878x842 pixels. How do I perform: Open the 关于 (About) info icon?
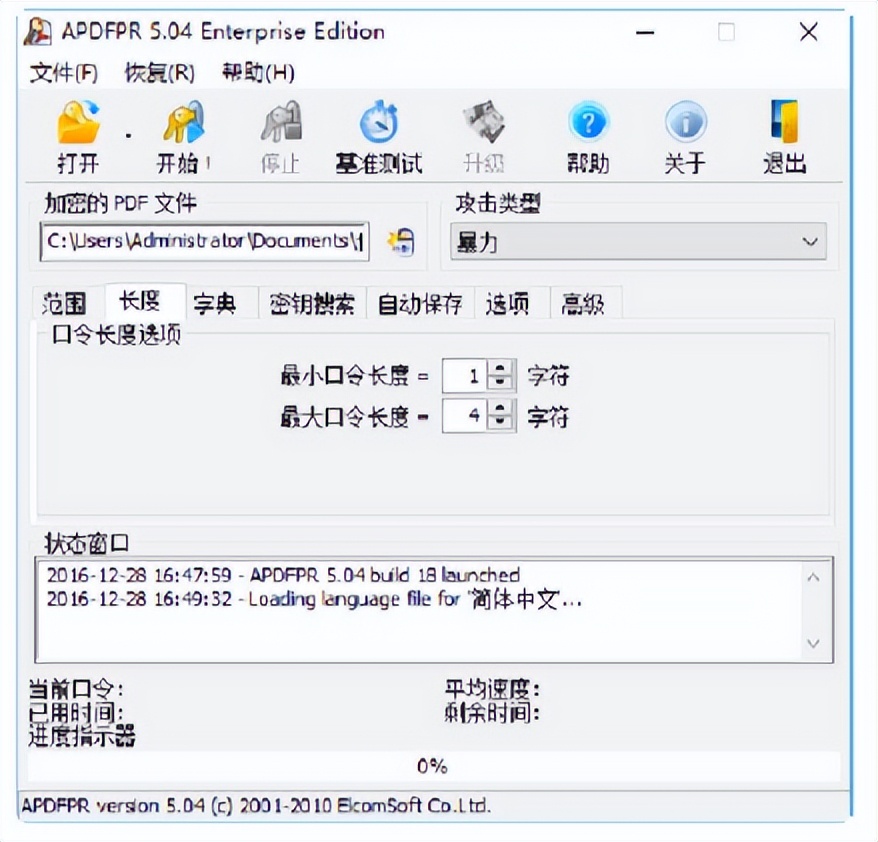(686, 122)
